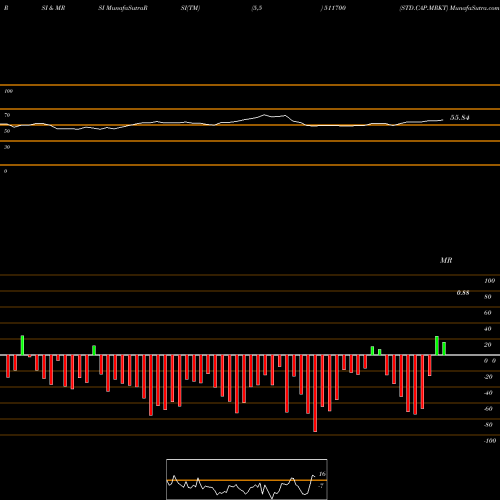
Task: Click the 80 label on MR axis
Action: pyautogui.click(x=488, y=297)
